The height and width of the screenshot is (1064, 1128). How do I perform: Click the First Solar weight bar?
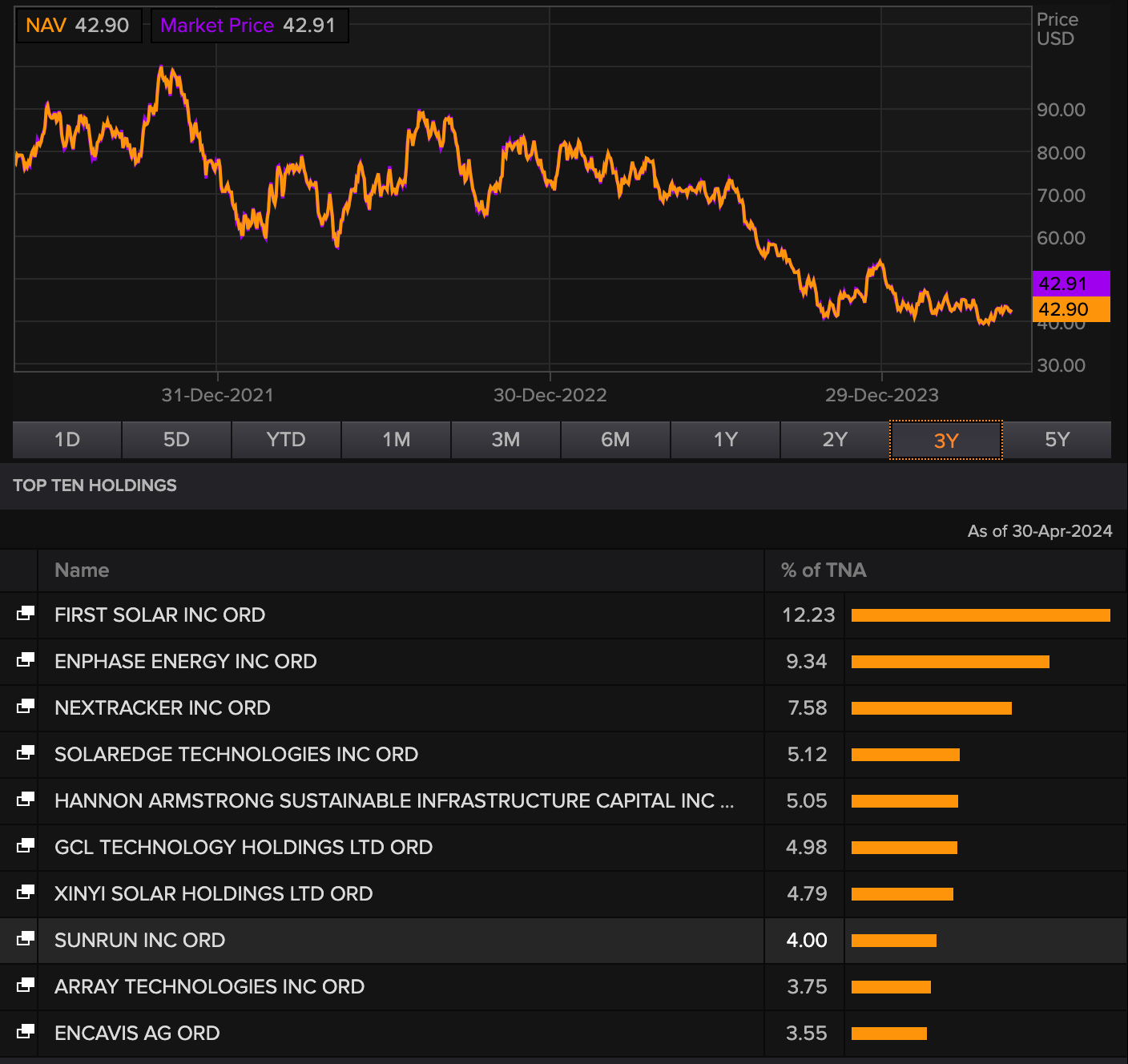(x=981, y=615)
